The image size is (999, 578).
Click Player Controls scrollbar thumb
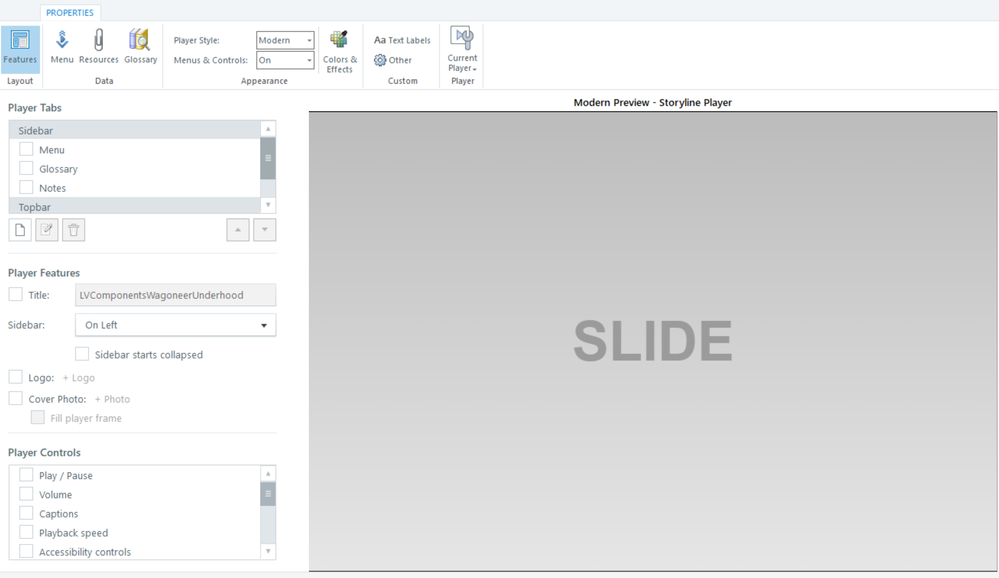[268, 494]
